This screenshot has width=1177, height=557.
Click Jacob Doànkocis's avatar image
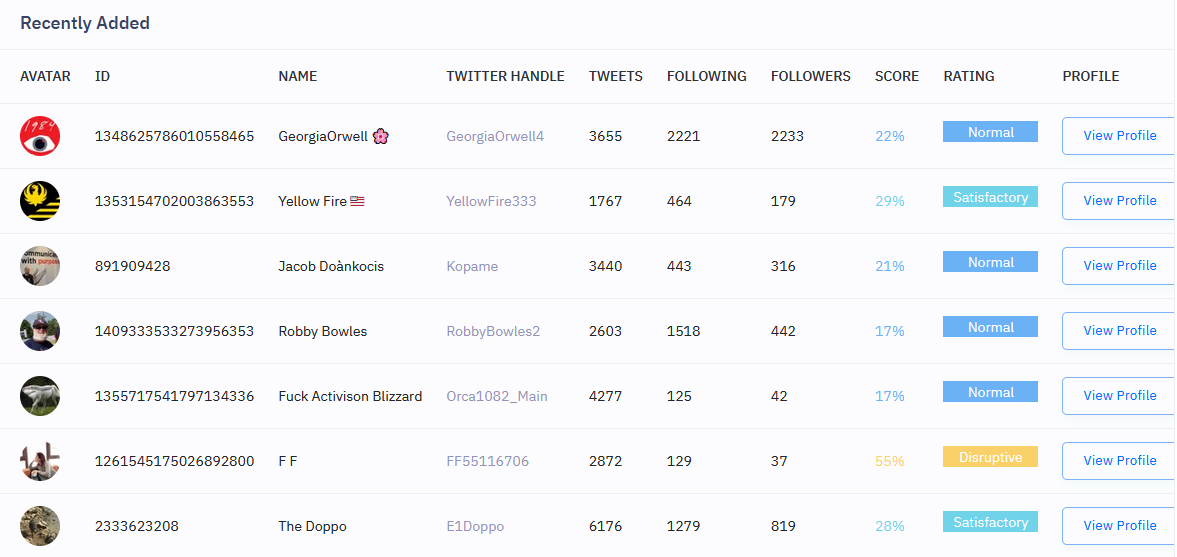tap(40, 266)
